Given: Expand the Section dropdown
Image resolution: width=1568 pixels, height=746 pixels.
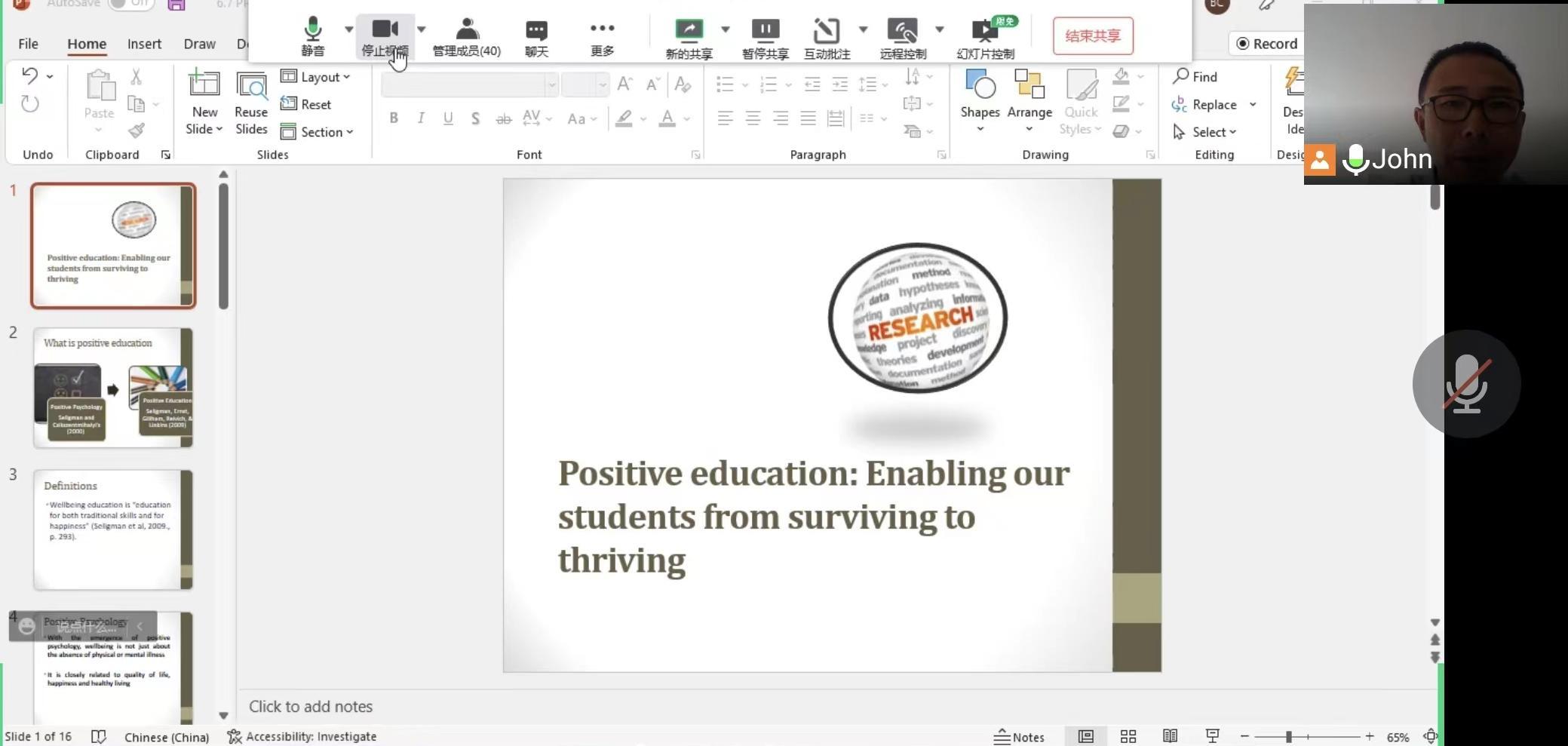Looking at the screenshot, I should click(x=318, y=132).
